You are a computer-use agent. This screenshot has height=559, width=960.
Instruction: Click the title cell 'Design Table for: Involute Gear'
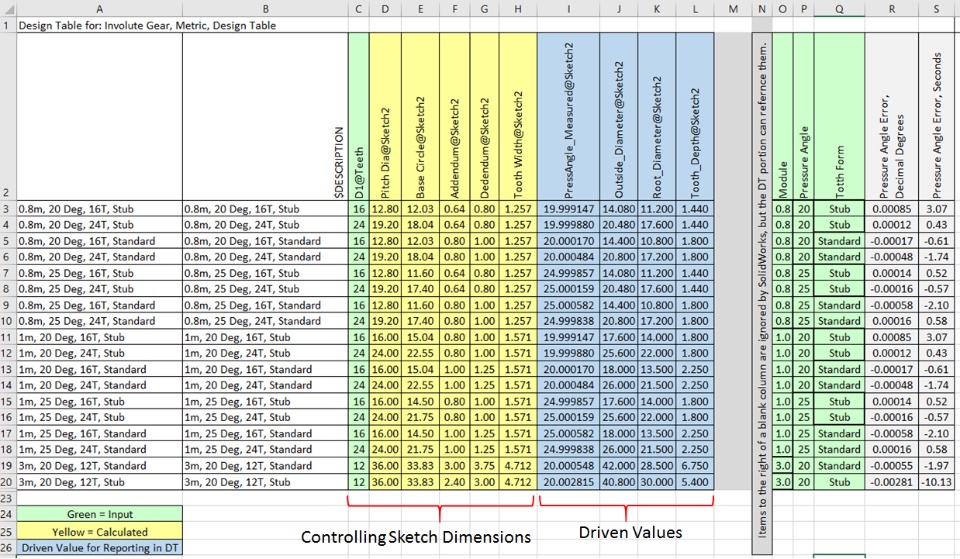click(147, 25)
